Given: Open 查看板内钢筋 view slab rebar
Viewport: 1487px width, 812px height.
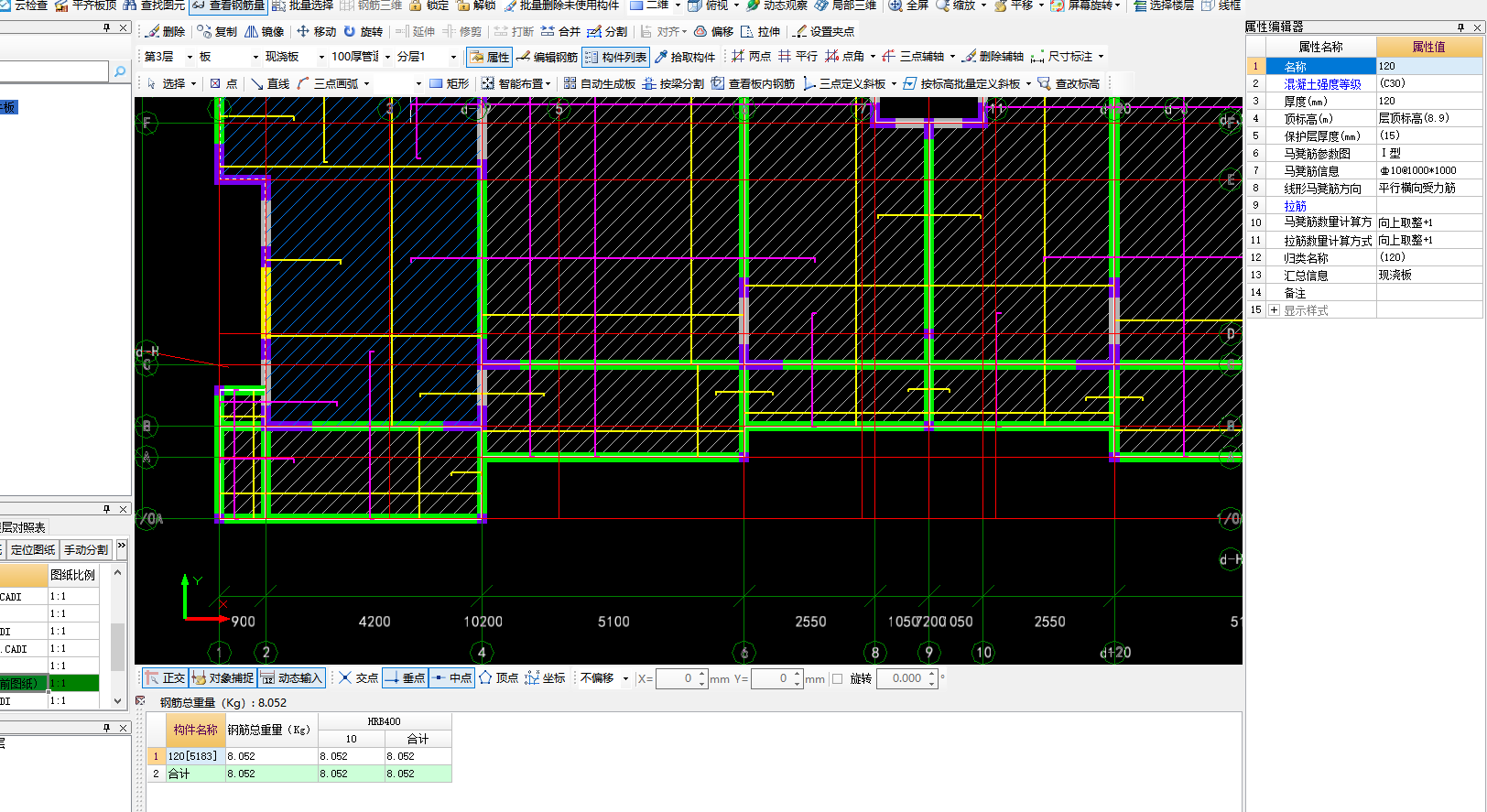Looking at the screenshot, I should tap(753, 83).
